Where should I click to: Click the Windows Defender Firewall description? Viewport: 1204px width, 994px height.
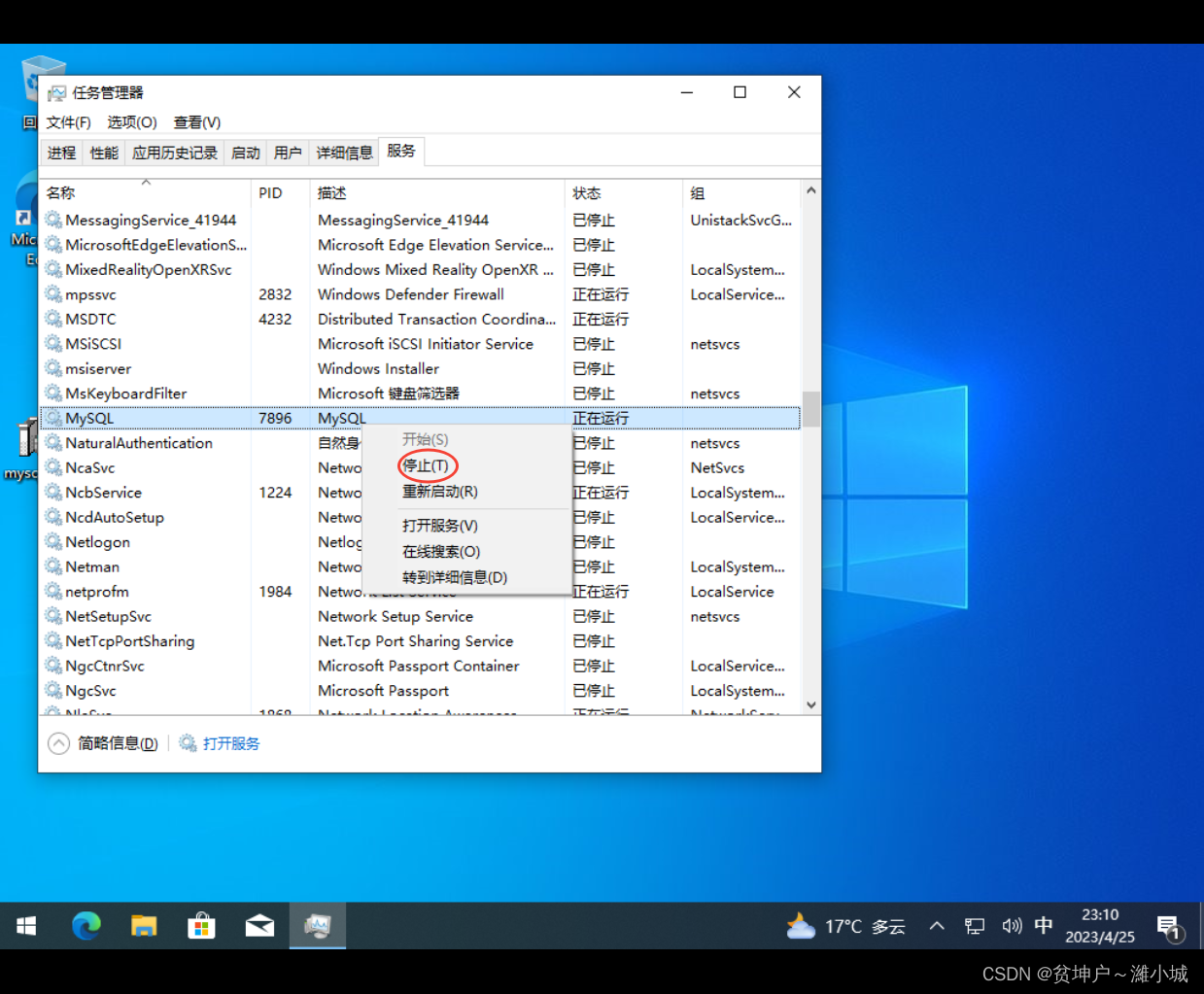click(411, 294)
